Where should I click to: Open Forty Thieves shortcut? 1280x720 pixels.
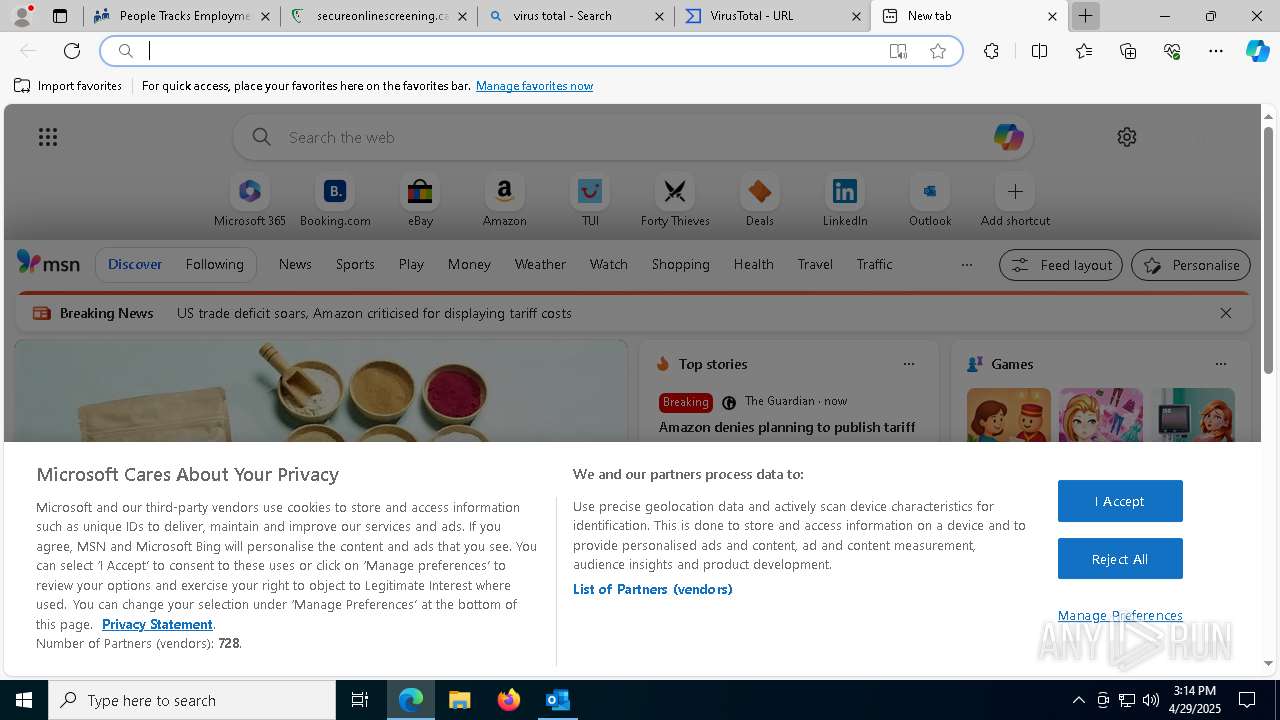coord(675,201)
